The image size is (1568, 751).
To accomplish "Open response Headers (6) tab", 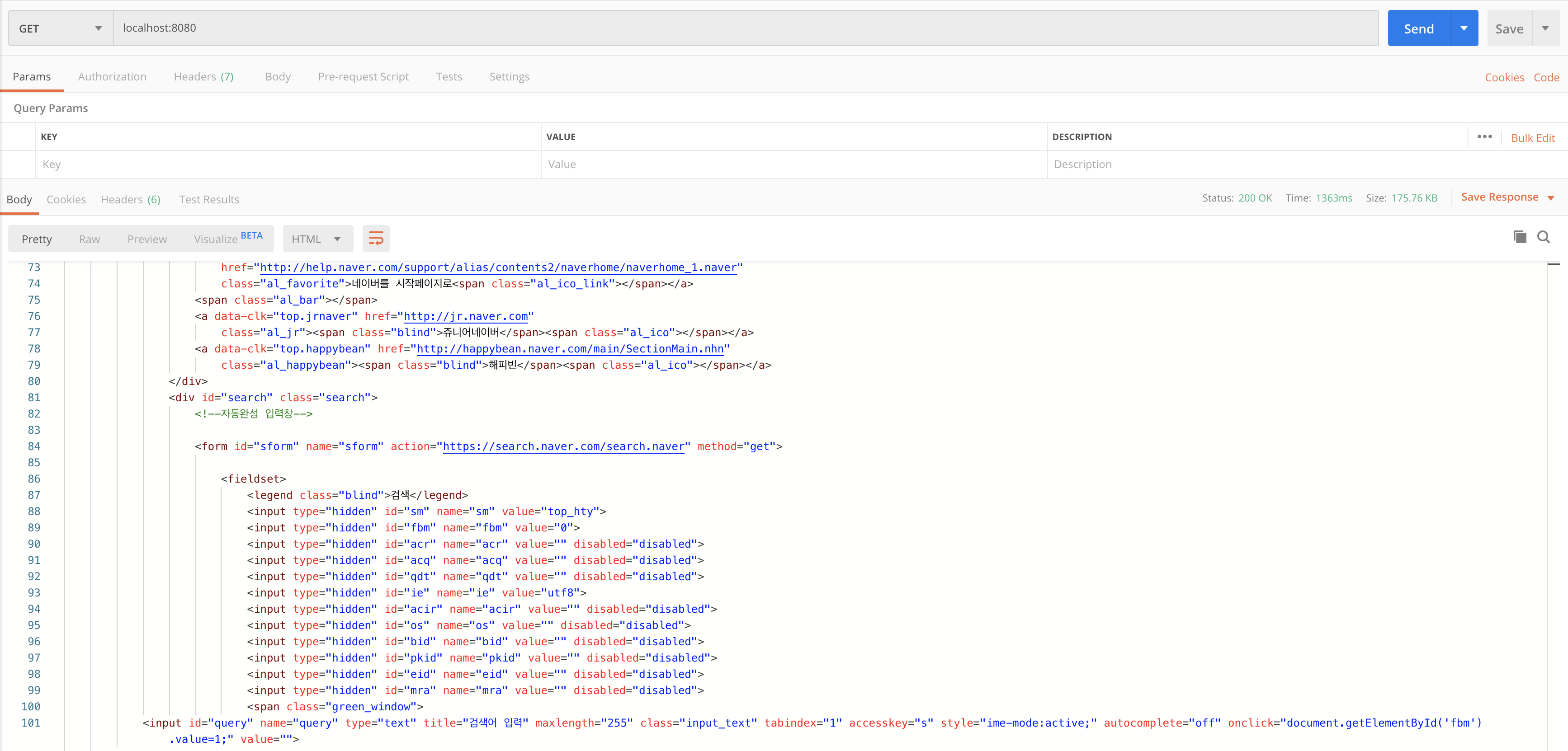I will tap(130, 199).
